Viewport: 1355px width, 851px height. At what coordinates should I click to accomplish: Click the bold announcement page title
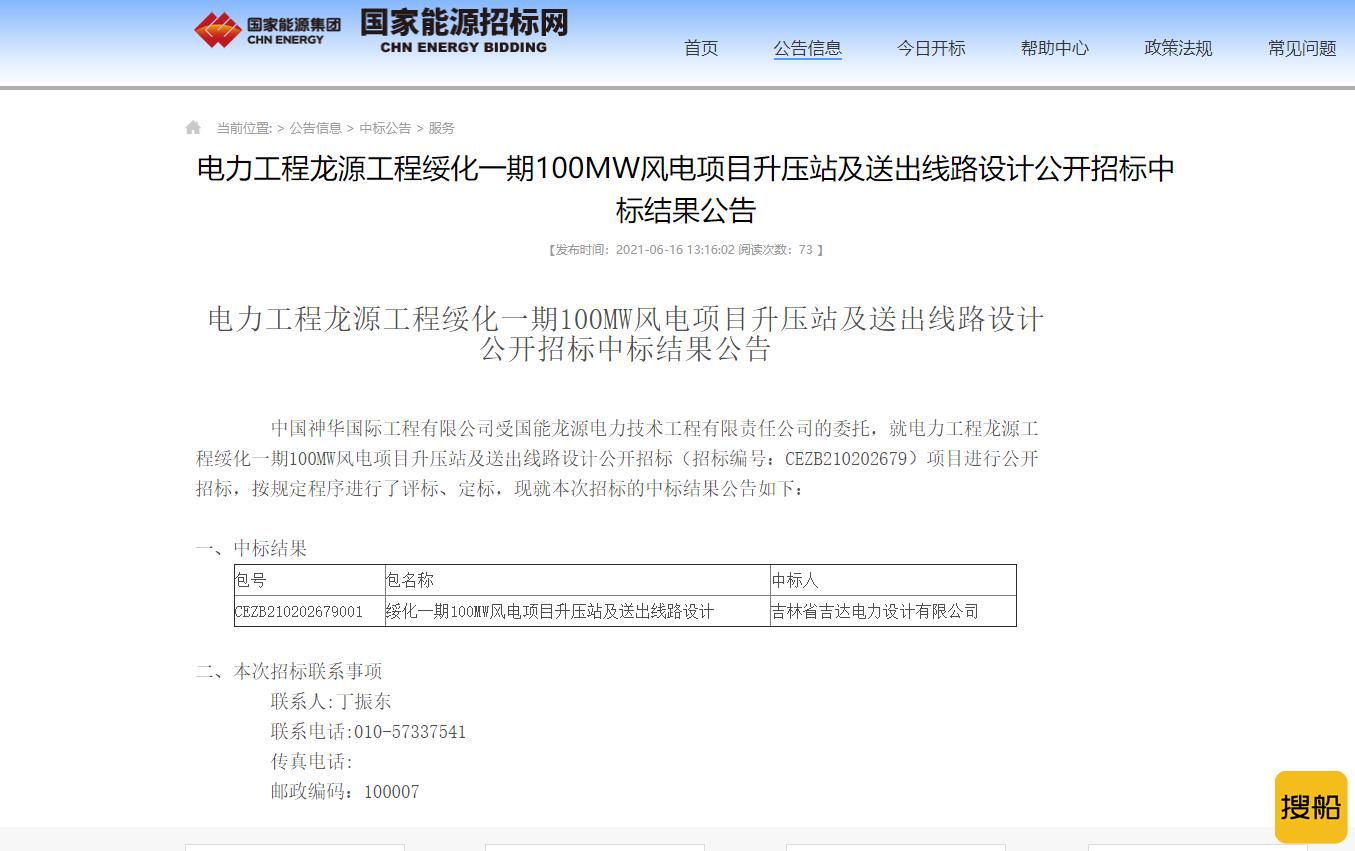pyautogui.click(x=685, y=190)
